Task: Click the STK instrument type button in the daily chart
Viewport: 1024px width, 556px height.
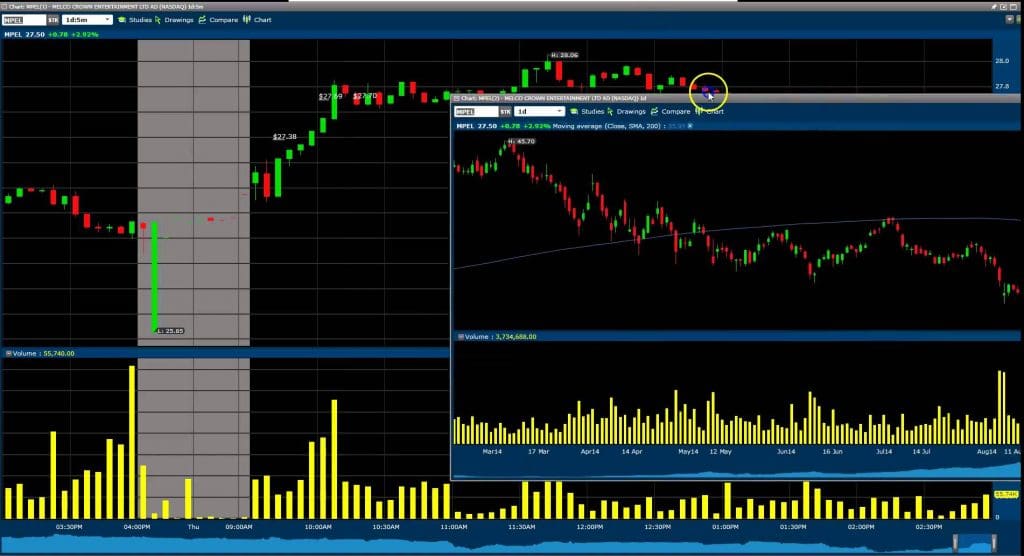Action: coord(505,111)
